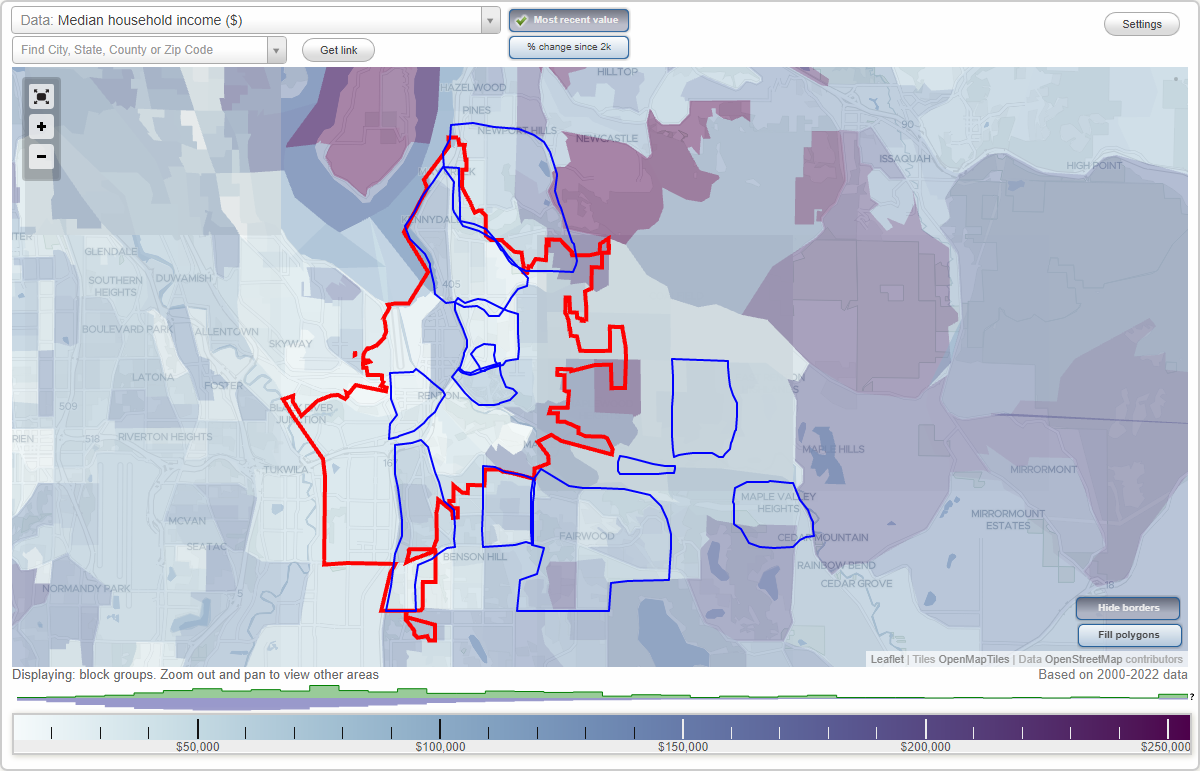Open the Leaflet attribution link

pos(886,659)
